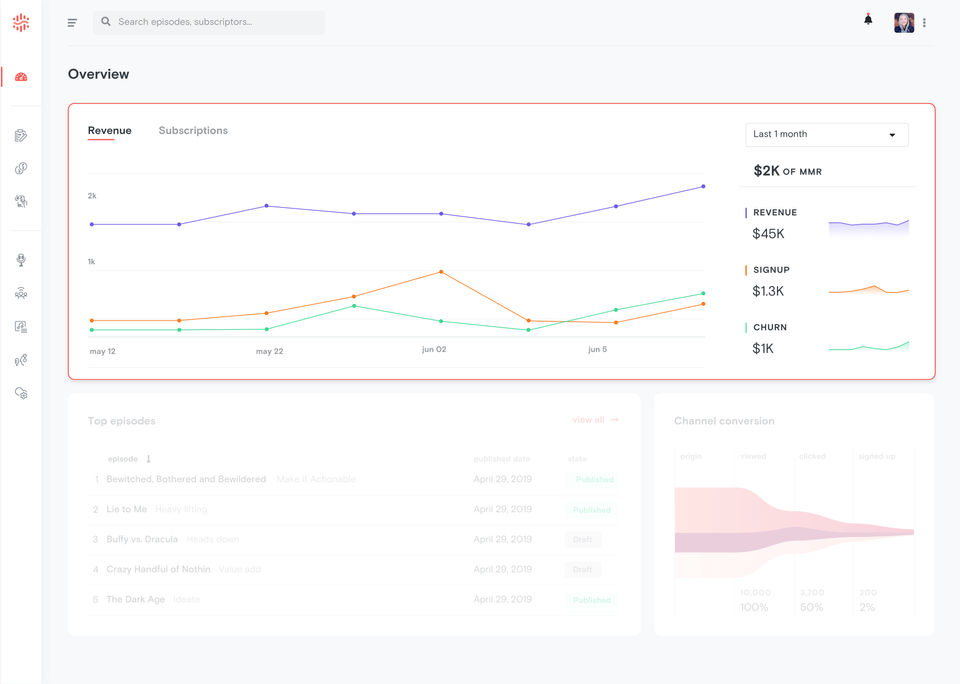Click the $2K of MMR figure
The image size is (960, 684).
787,171
